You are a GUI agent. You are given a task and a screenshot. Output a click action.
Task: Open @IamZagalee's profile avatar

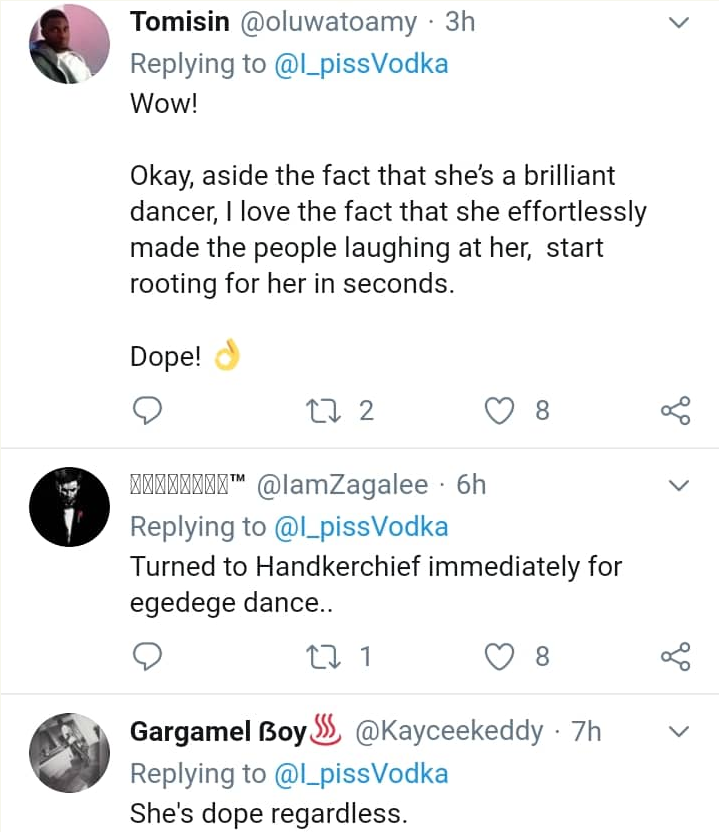pos(68,507)
